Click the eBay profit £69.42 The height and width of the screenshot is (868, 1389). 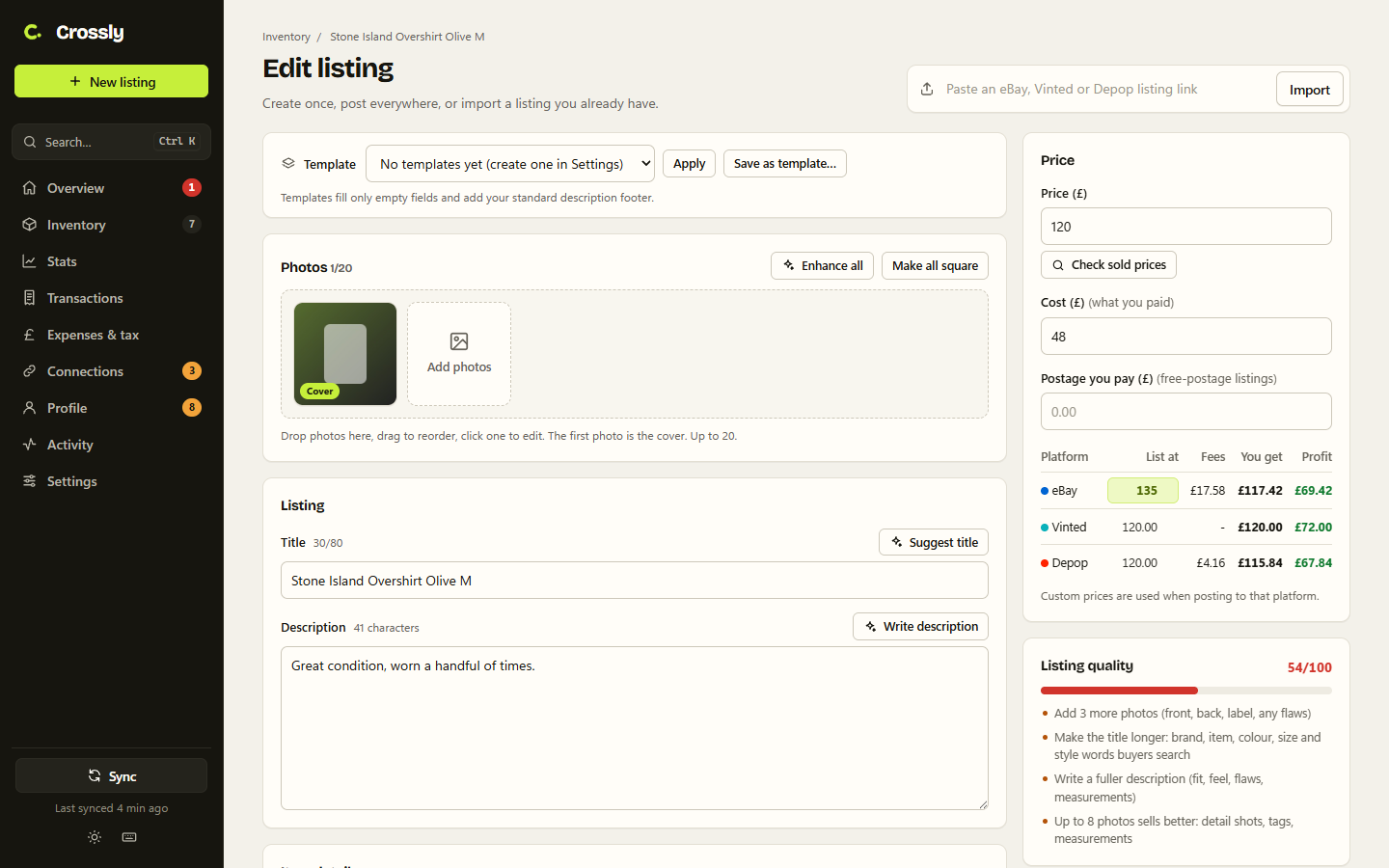click(x=1313, y=491)
